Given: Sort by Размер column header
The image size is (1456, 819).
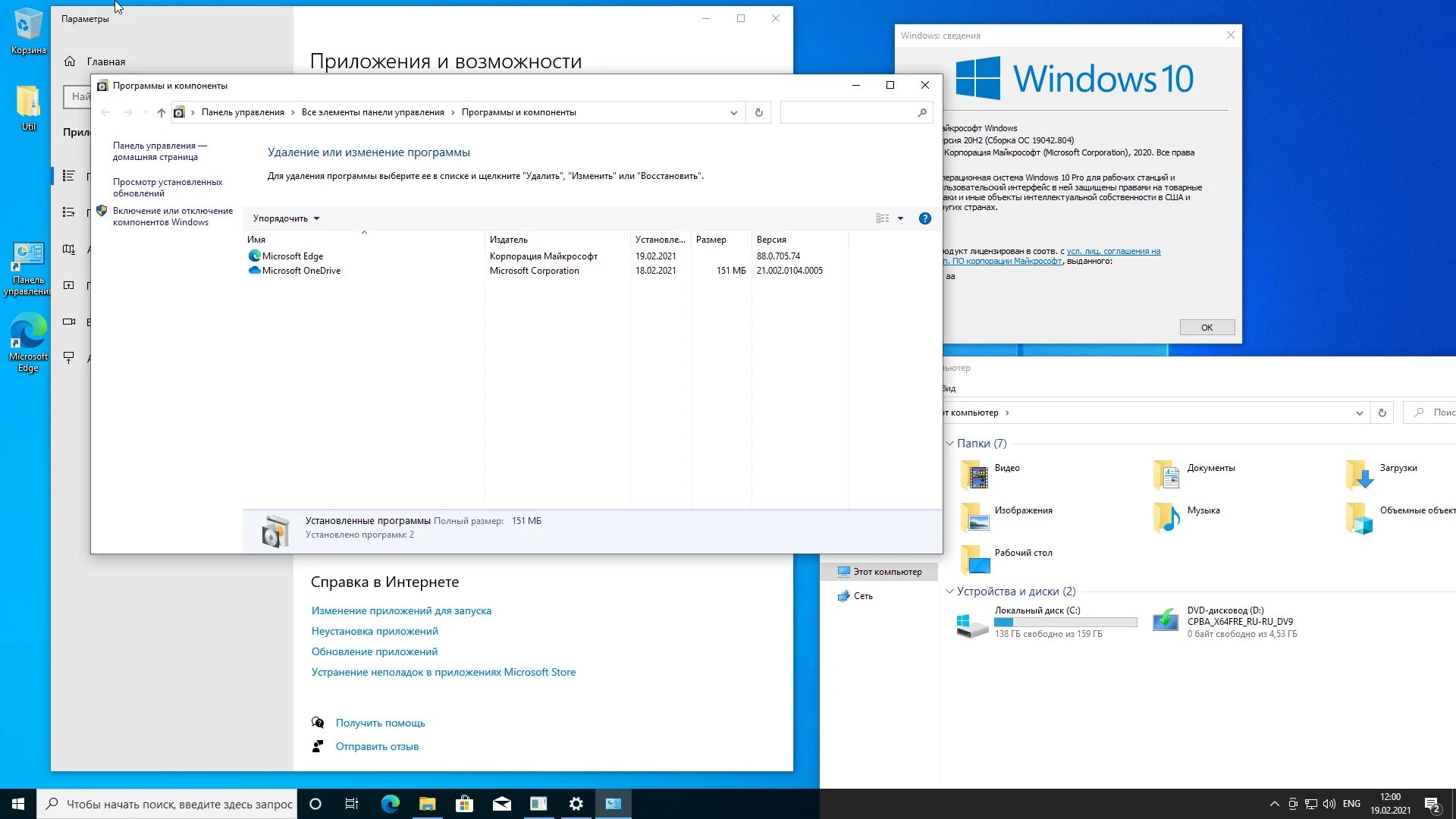Looking at the screenshot, I should coord(721,239).
